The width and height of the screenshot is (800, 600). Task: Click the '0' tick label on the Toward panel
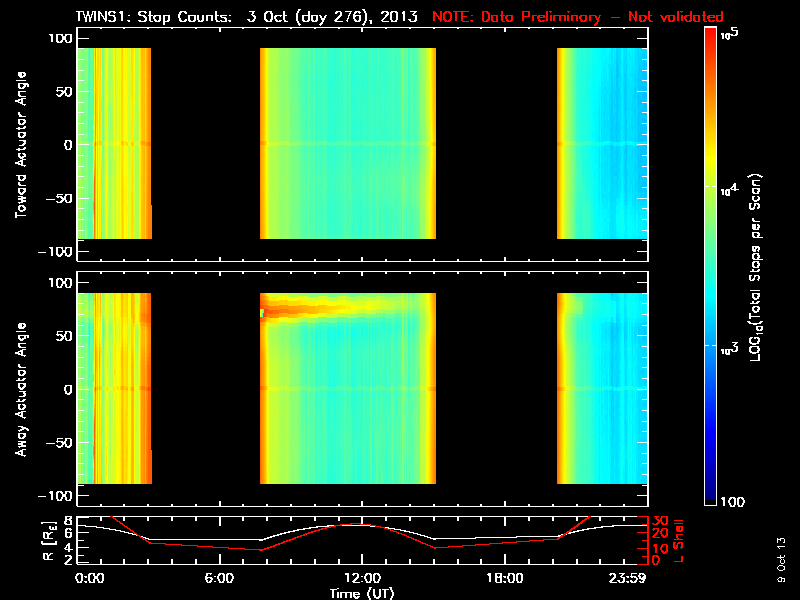coord(68,145)
